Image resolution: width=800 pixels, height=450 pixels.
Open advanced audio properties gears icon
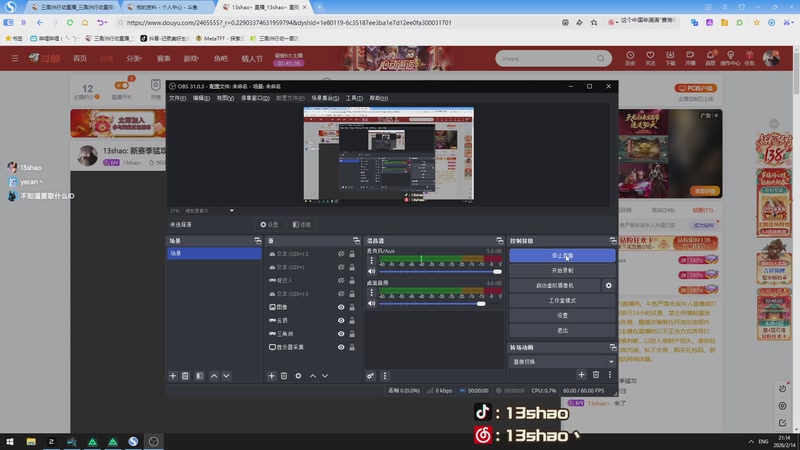click(x=370, y=376)
